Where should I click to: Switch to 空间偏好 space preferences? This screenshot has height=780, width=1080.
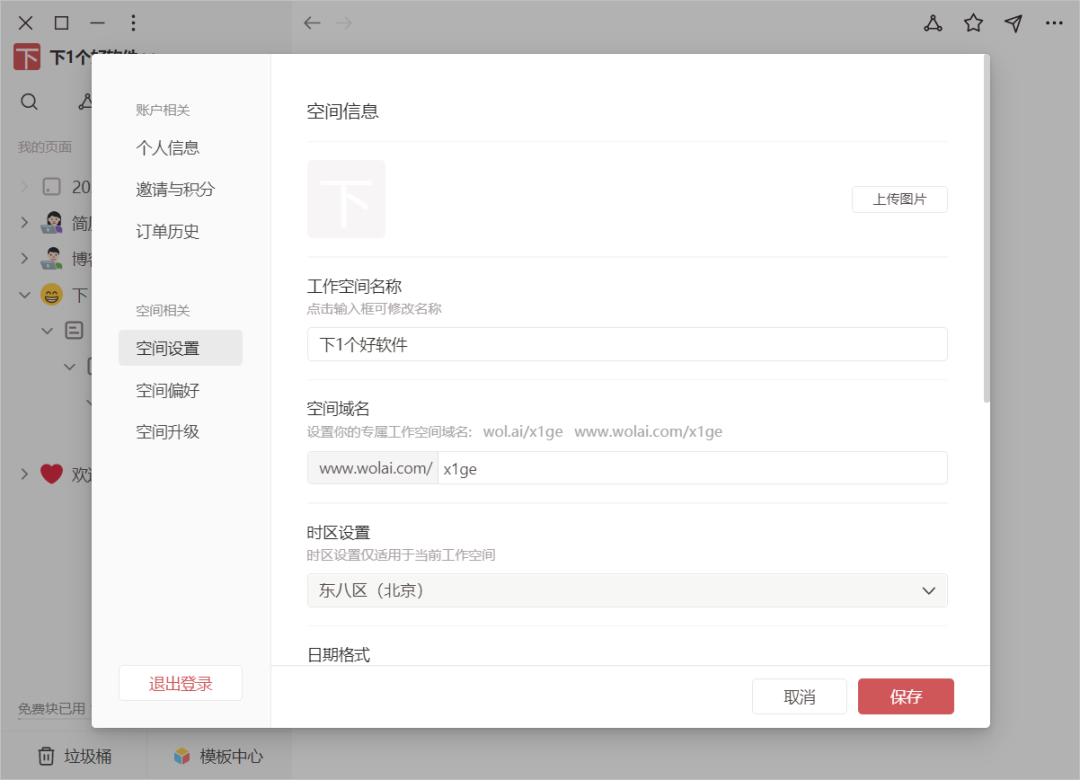(x=170, y=389)
